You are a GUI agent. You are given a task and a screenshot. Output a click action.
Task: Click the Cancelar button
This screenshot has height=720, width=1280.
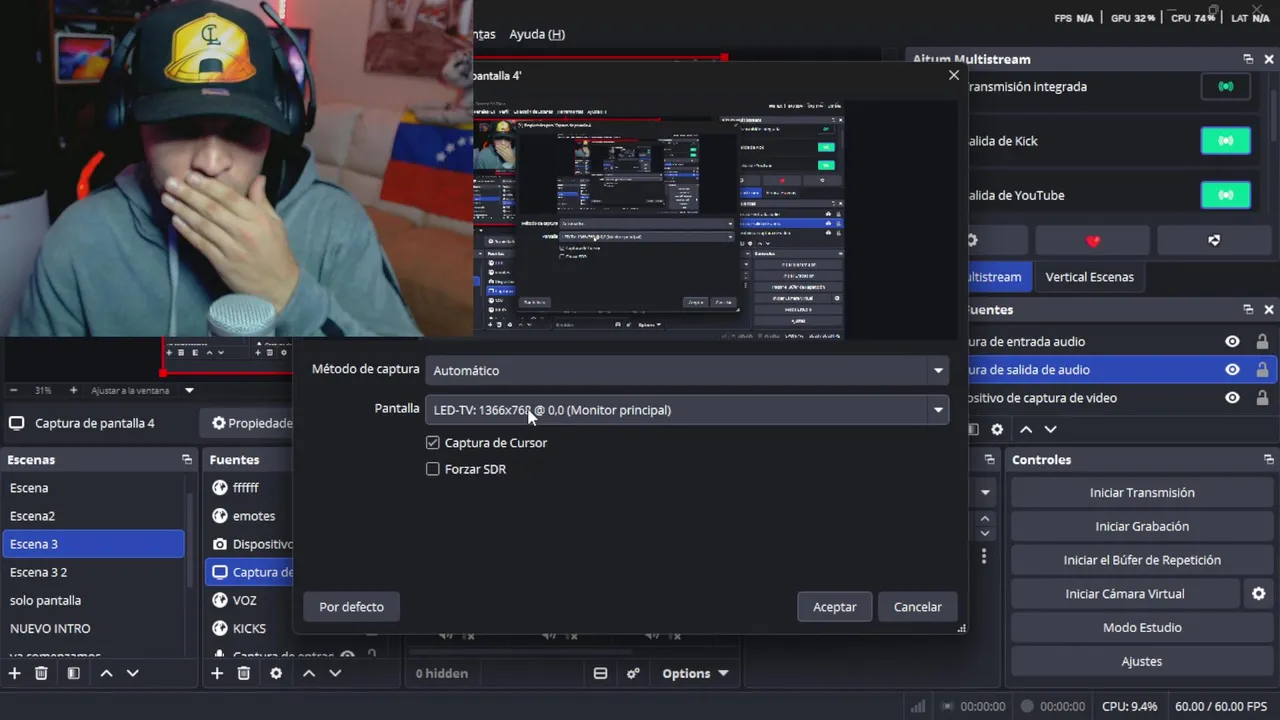click(917, 607)
